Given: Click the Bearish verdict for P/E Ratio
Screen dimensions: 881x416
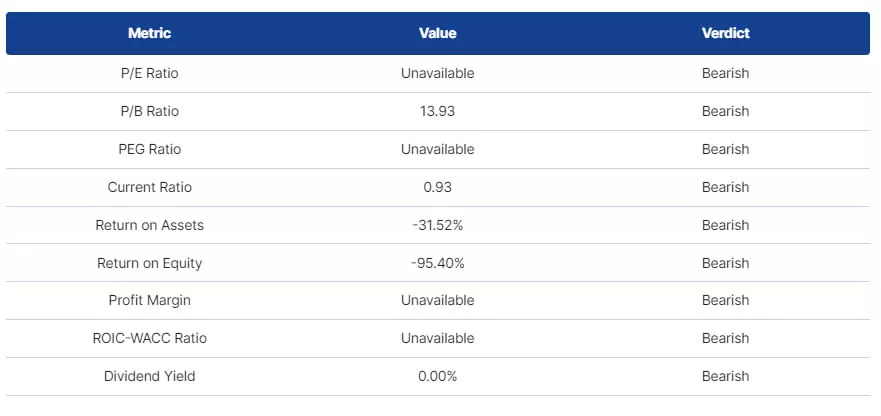Looking at the screenshot, I should point(725,73).
